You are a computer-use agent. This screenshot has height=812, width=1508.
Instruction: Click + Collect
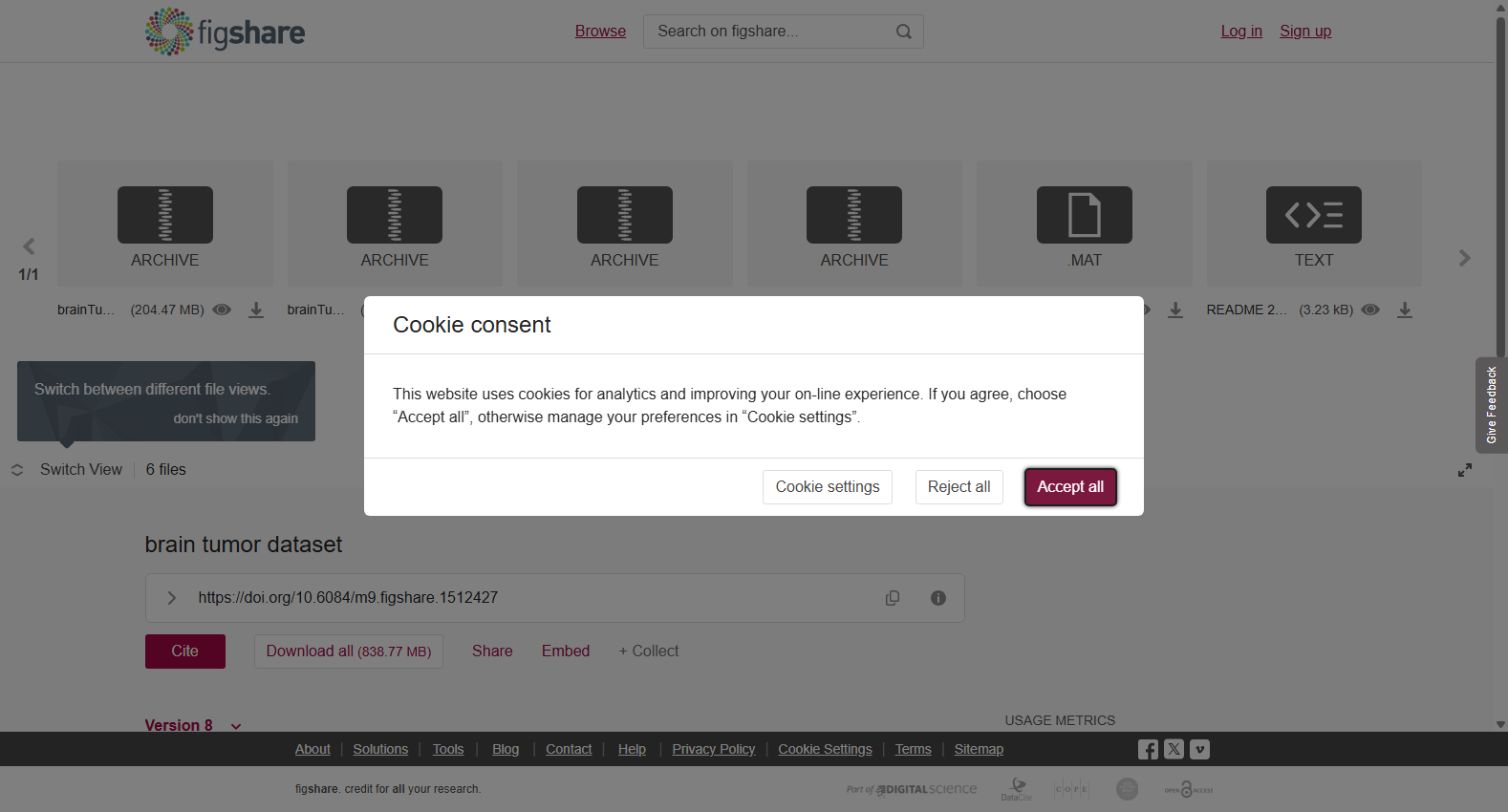click(x=648, y=652)
